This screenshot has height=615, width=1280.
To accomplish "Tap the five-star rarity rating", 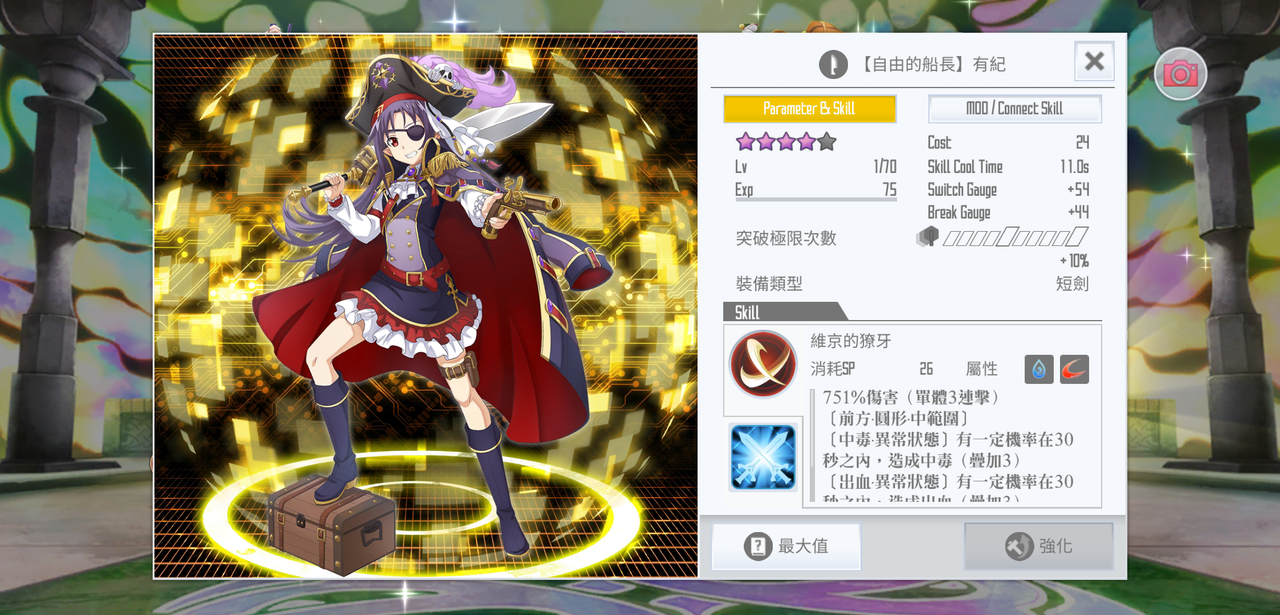I will coord(786,141).
